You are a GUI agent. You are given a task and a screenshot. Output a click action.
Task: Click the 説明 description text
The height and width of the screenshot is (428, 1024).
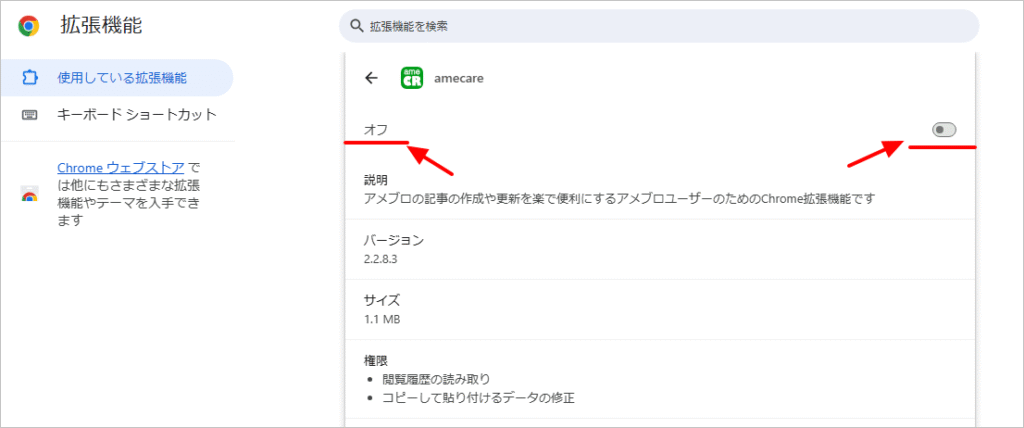[620, 199]
